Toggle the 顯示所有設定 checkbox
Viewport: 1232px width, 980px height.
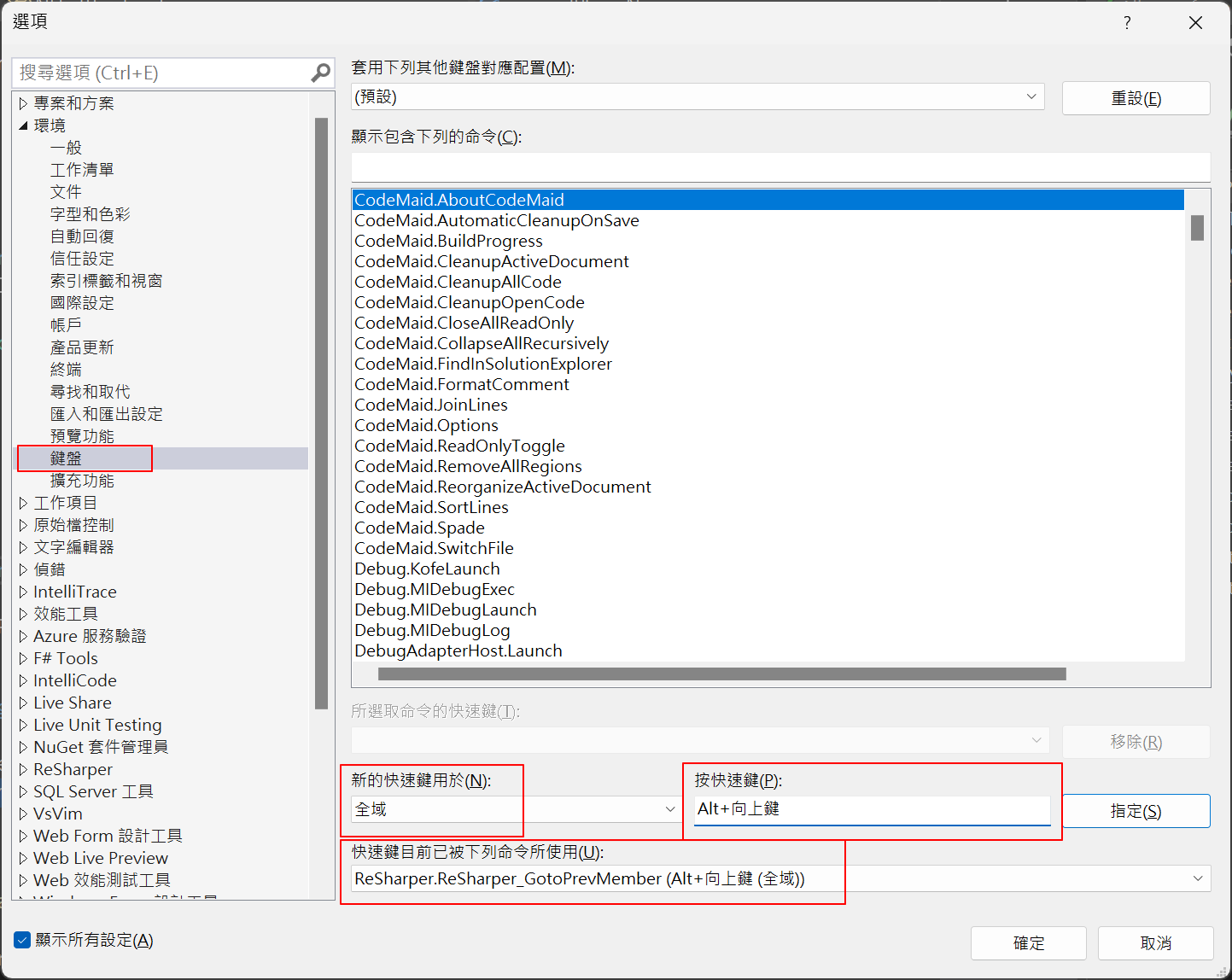(22, 941)
